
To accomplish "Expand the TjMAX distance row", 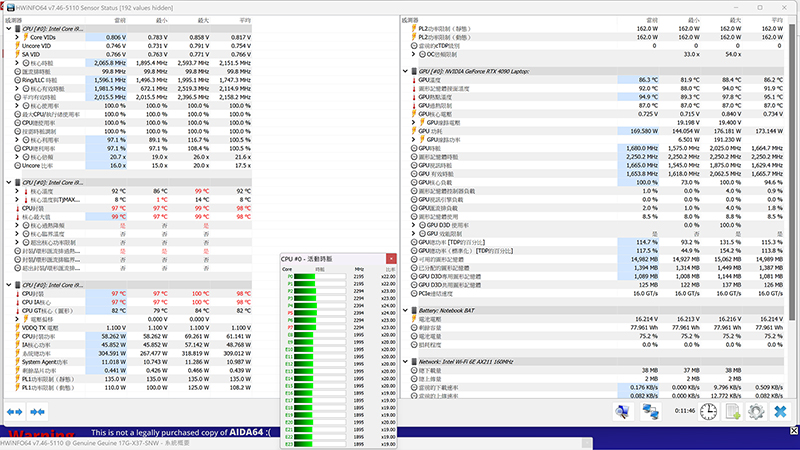I will (17, 199).
